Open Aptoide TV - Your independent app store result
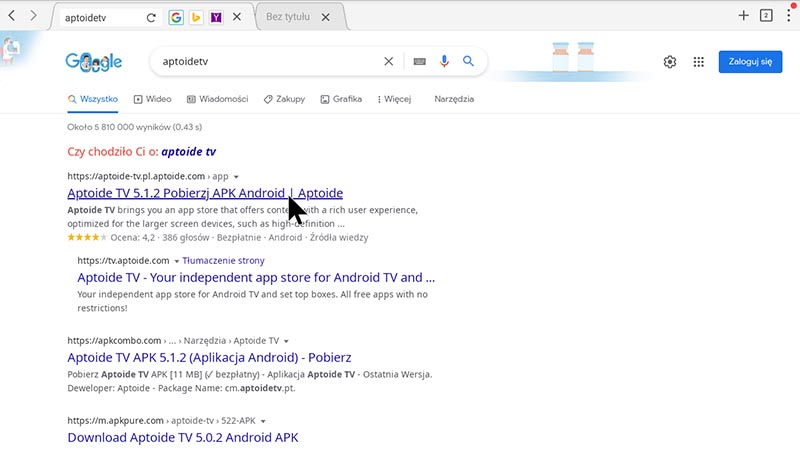This screenshot has width=800, height=450. (256, 277)
